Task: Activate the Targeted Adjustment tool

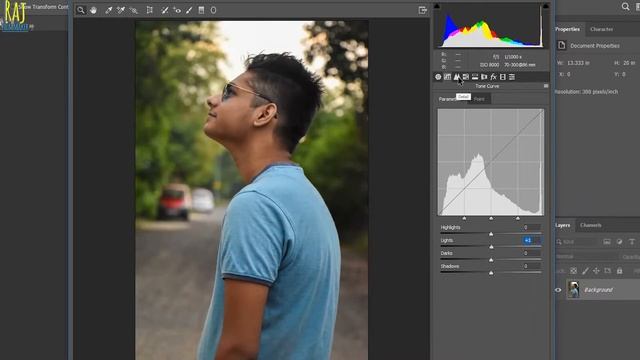Action: [x=133, y=10]
